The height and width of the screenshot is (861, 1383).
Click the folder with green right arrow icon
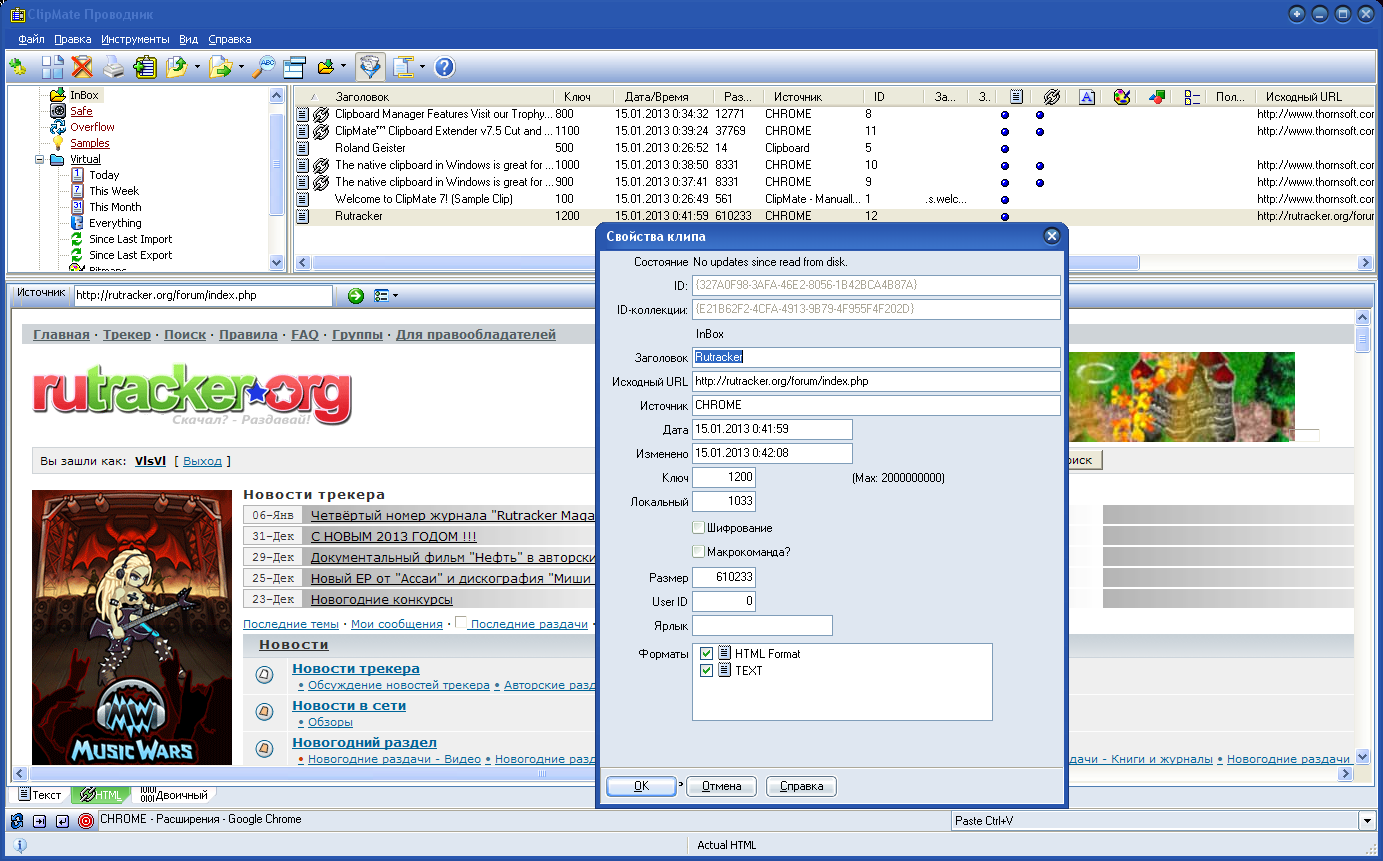click(220, 67)
